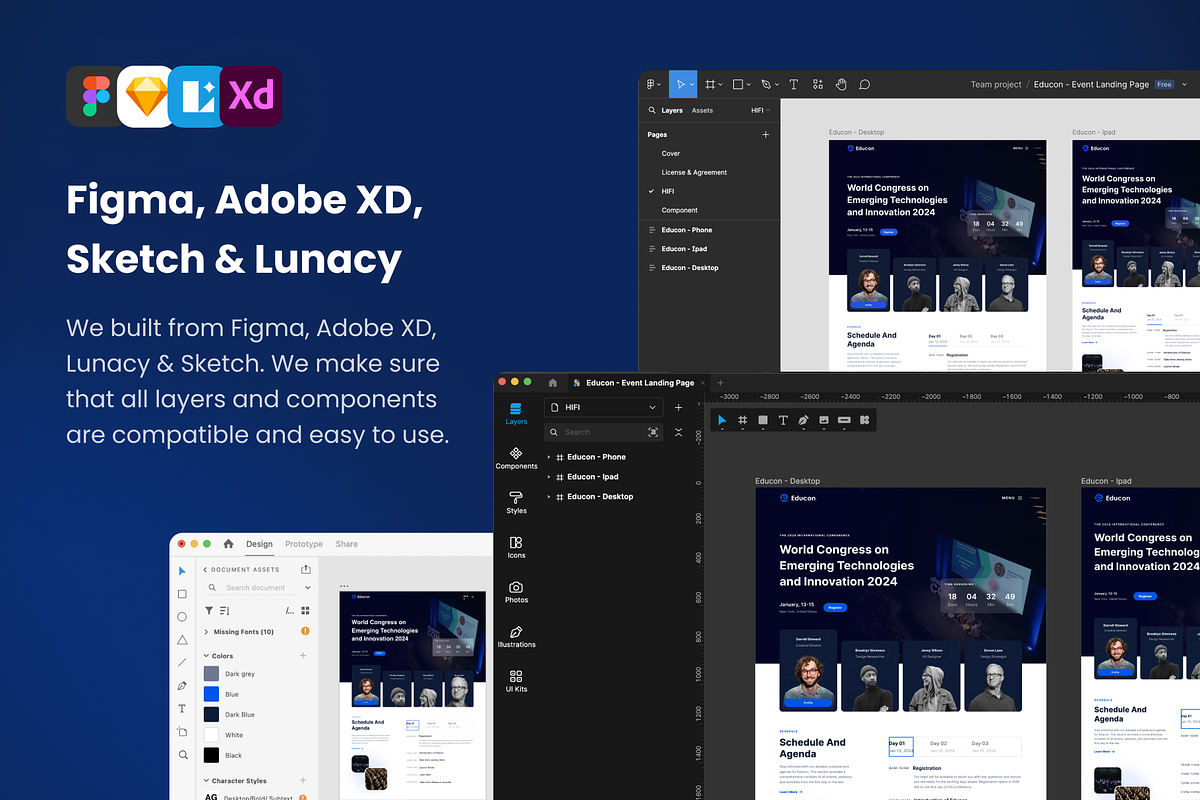Screen dimensions: 1200x800
Task: Open the Cover page in Figma
Action: (670, 154)
